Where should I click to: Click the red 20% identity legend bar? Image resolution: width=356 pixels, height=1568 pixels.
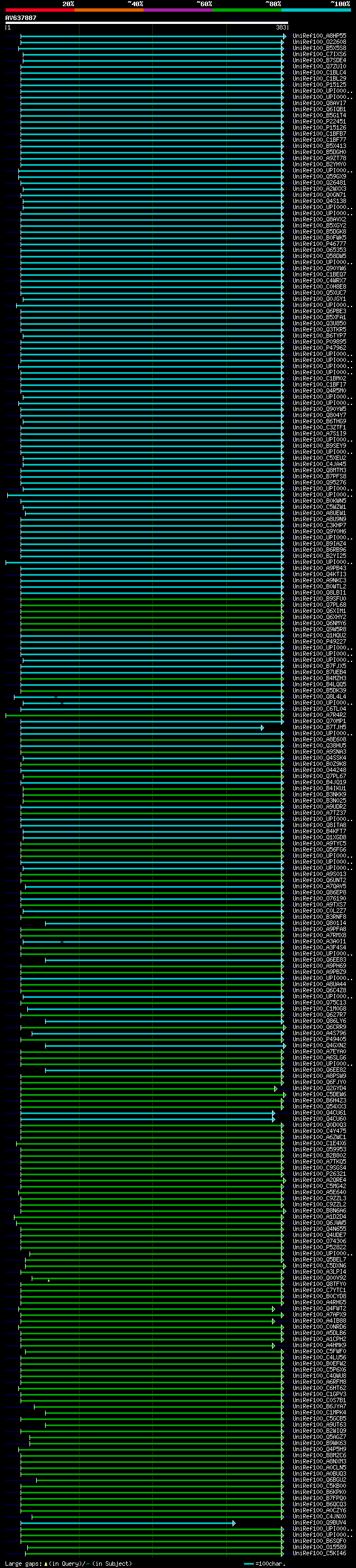[x=39, y=10]
